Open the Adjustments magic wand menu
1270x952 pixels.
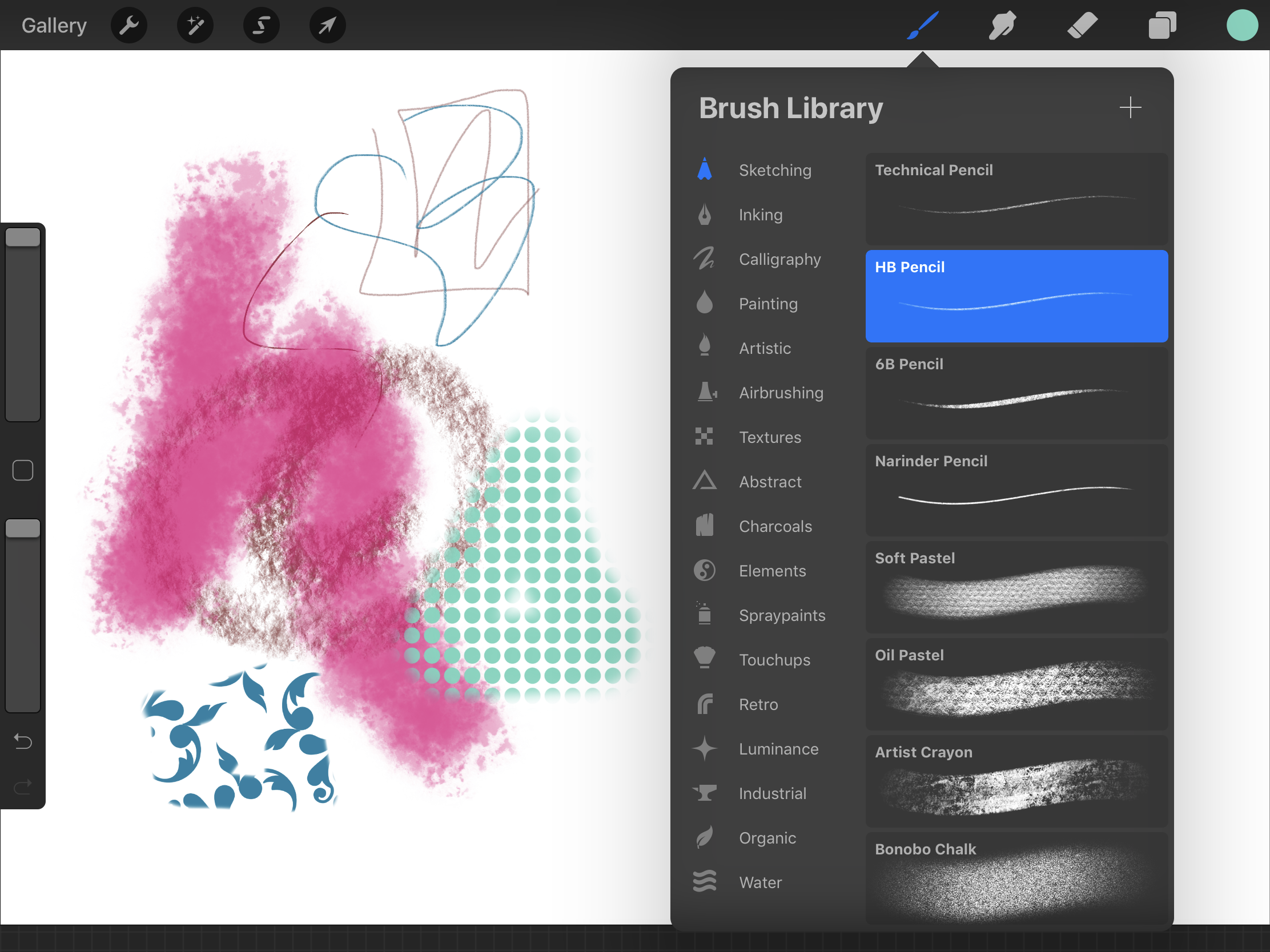click(195, 25)
